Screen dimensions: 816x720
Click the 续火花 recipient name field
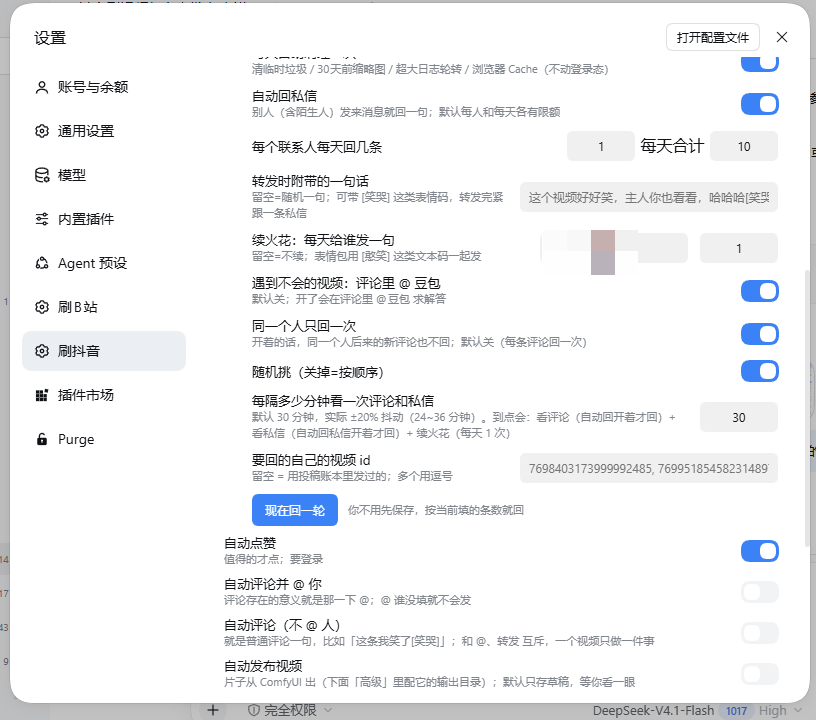click(x=614, y=249)
